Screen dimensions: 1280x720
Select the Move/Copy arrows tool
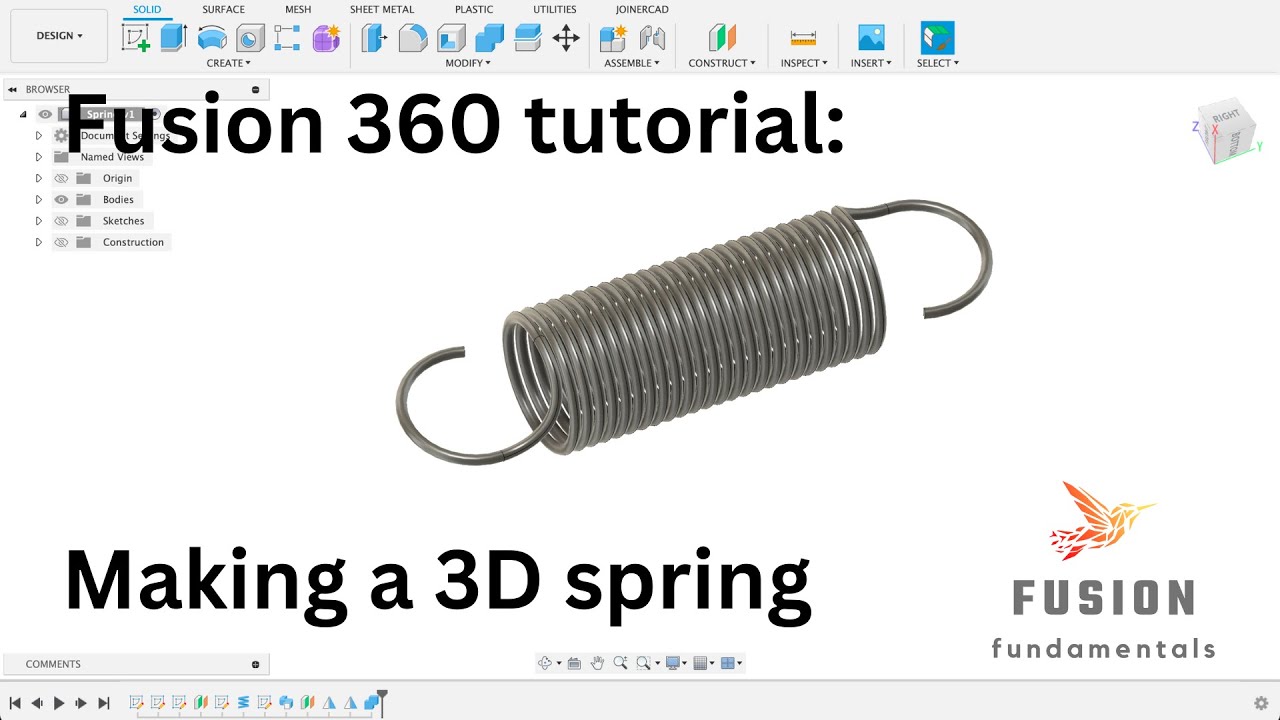[x=566, y=38]
